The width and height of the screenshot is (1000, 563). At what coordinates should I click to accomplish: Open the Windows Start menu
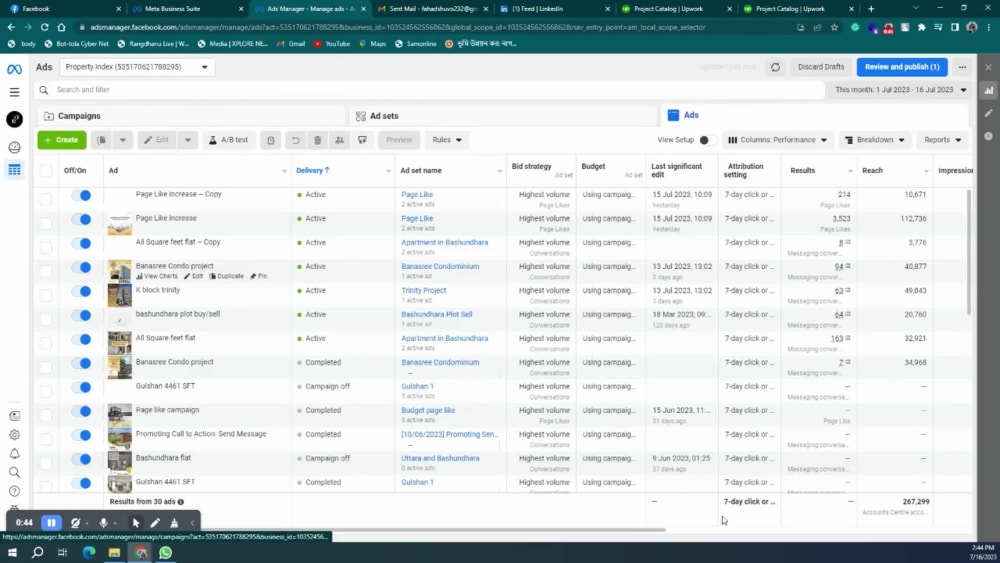[12, 552]
